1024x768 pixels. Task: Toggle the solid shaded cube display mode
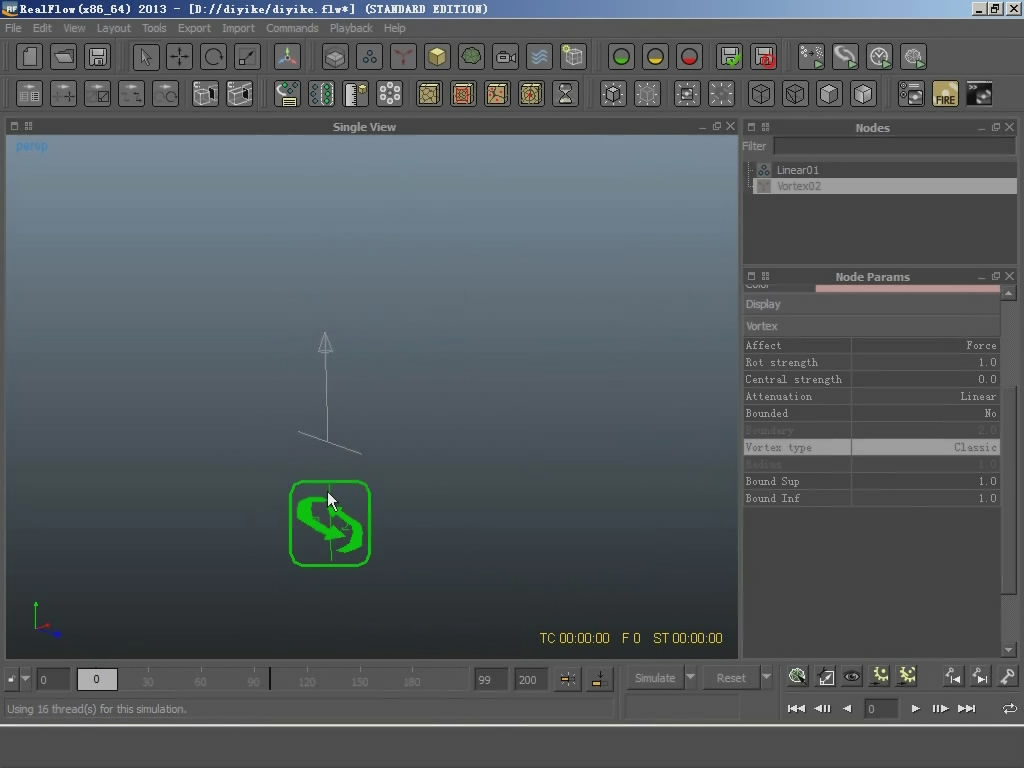tap(829, 94)
